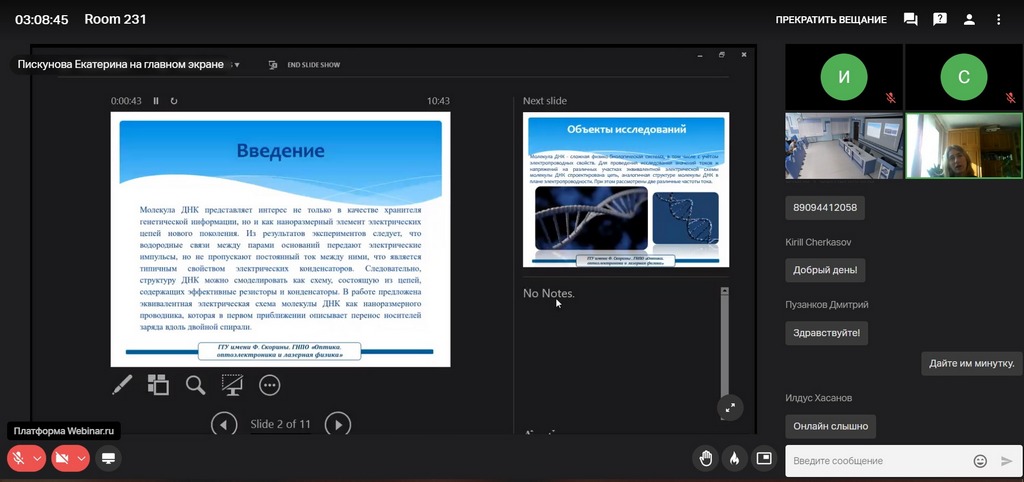Open the chat panel icon in header

[x=910, y=19]
